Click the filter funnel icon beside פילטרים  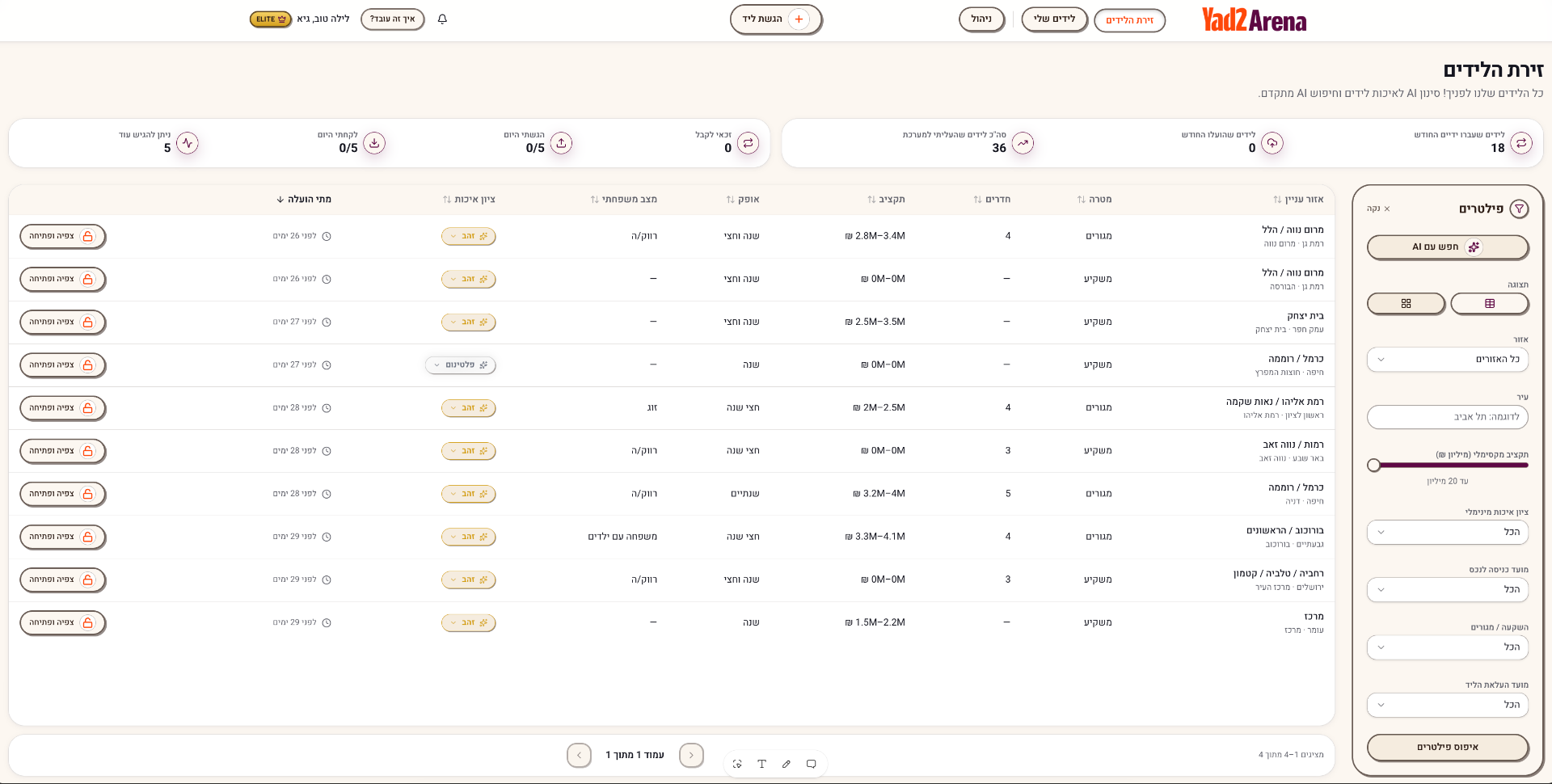(x=1520, y=209)
